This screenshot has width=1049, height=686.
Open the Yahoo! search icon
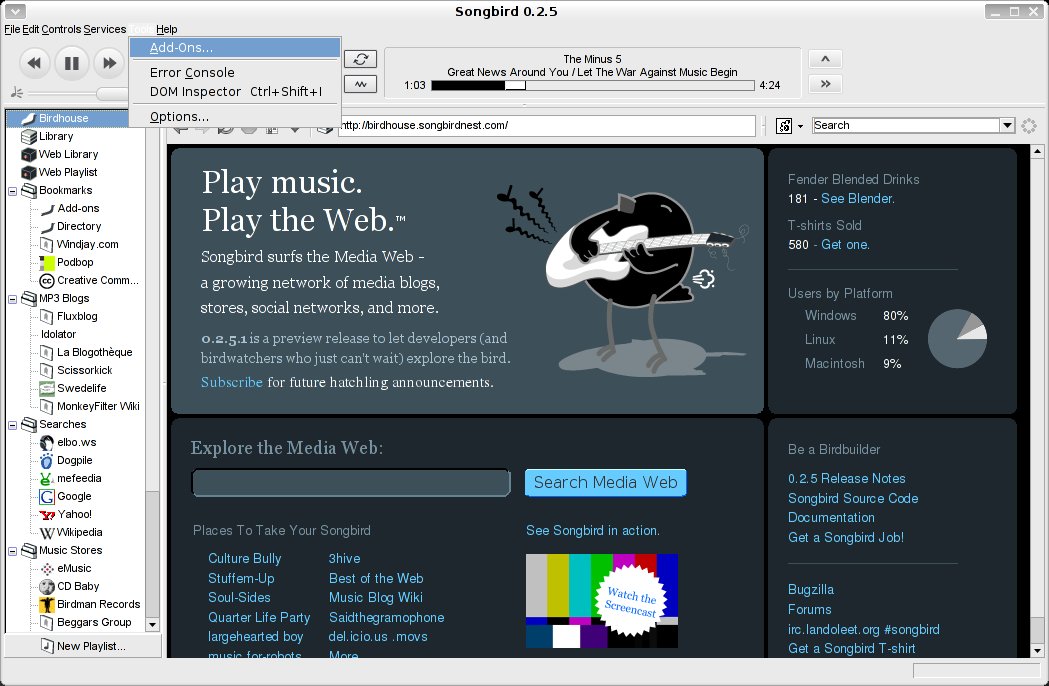[47, 515]
